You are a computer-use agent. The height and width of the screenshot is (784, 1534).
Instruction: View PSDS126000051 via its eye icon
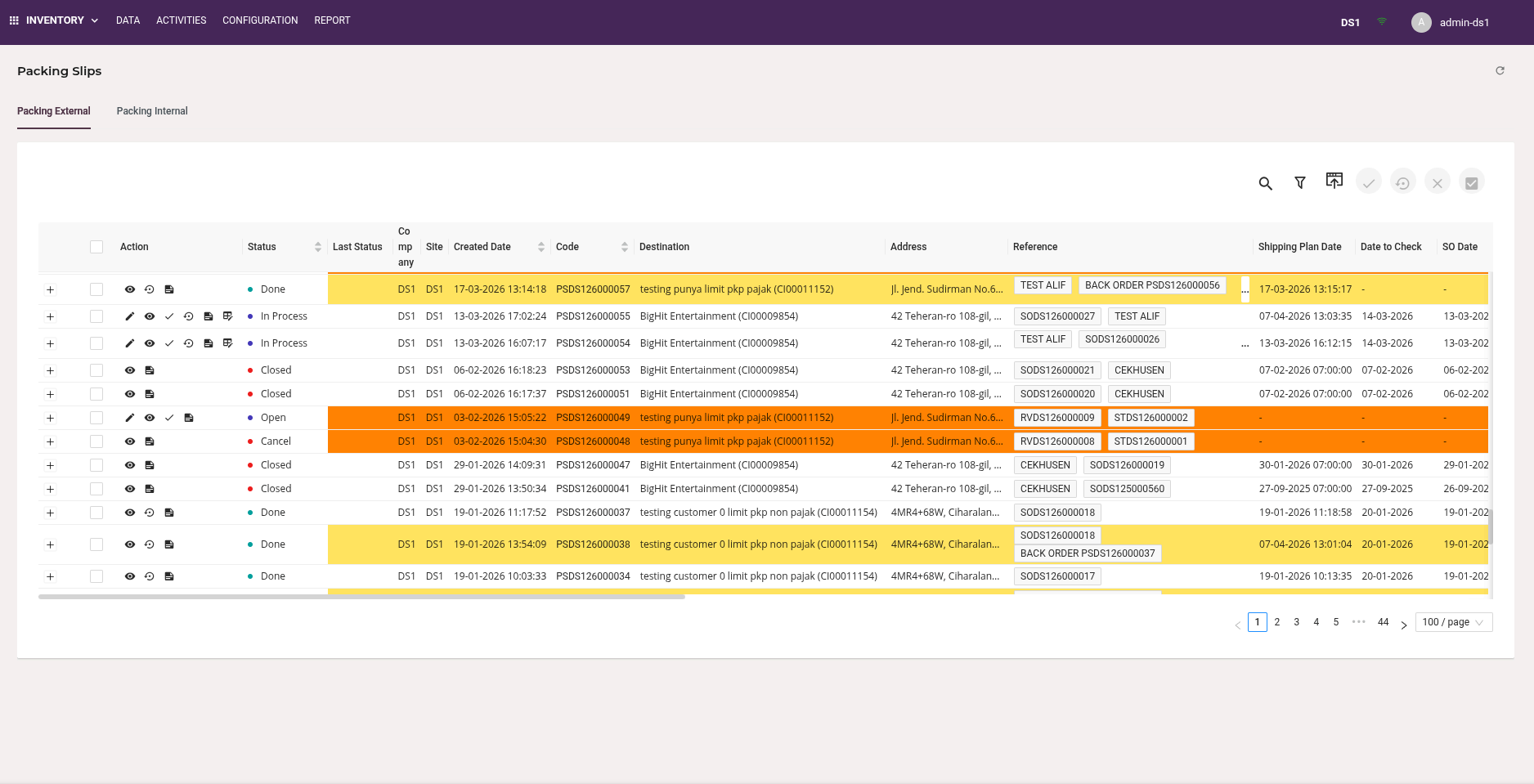pos(130,394)
